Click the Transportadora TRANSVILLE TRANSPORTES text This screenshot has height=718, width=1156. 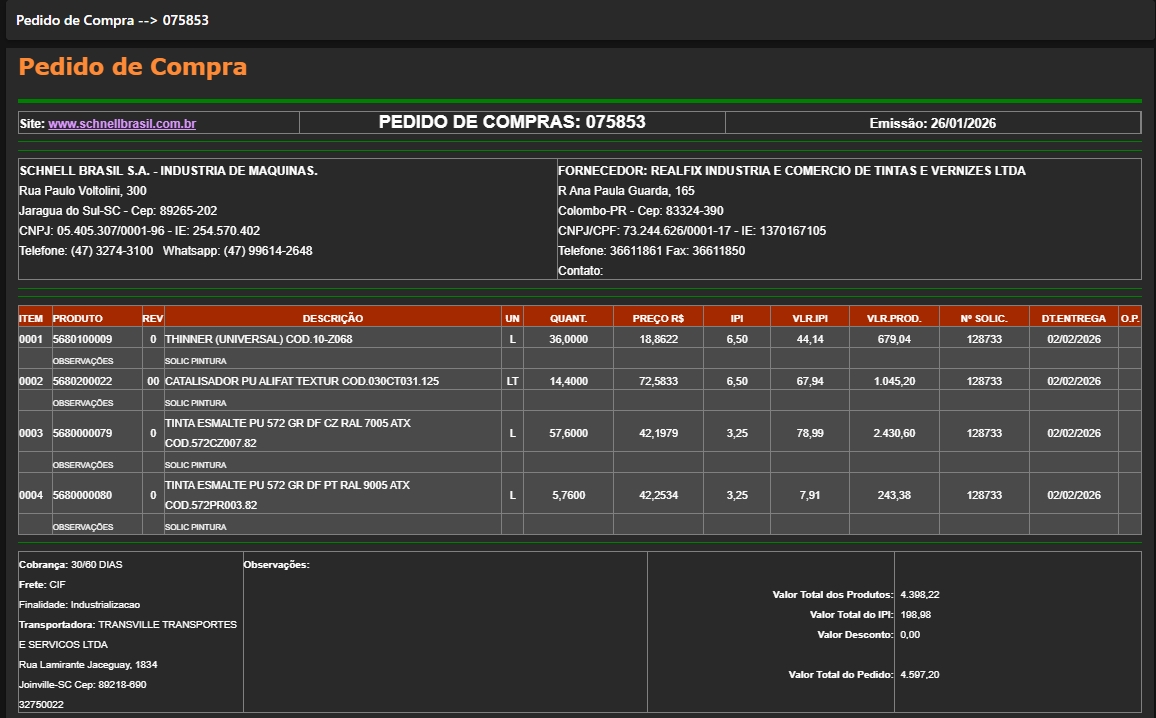pyautogui.click(x=167, y=625)
